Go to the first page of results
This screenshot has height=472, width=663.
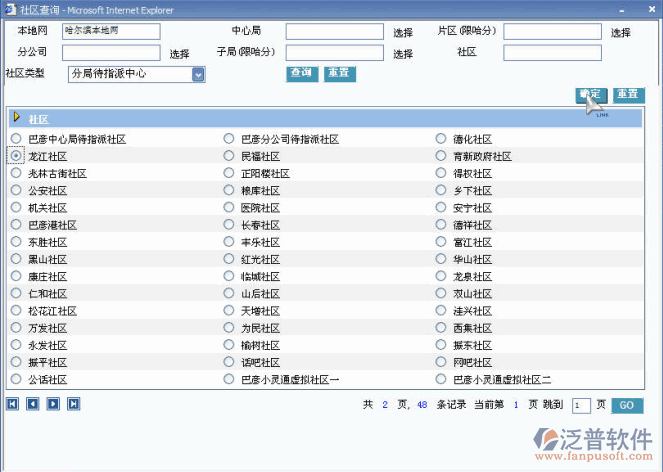coord(12,404)
